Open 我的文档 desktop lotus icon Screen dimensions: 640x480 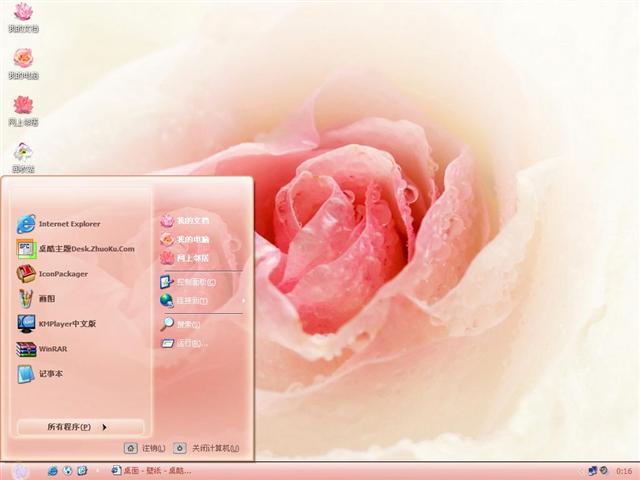click(x=23, y=15)
